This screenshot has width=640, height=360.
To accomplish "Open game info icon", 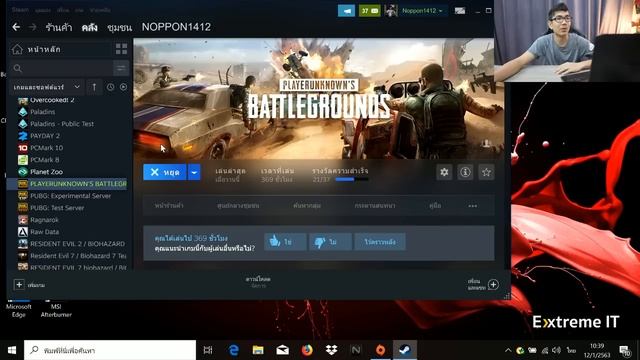I will 465,172.
